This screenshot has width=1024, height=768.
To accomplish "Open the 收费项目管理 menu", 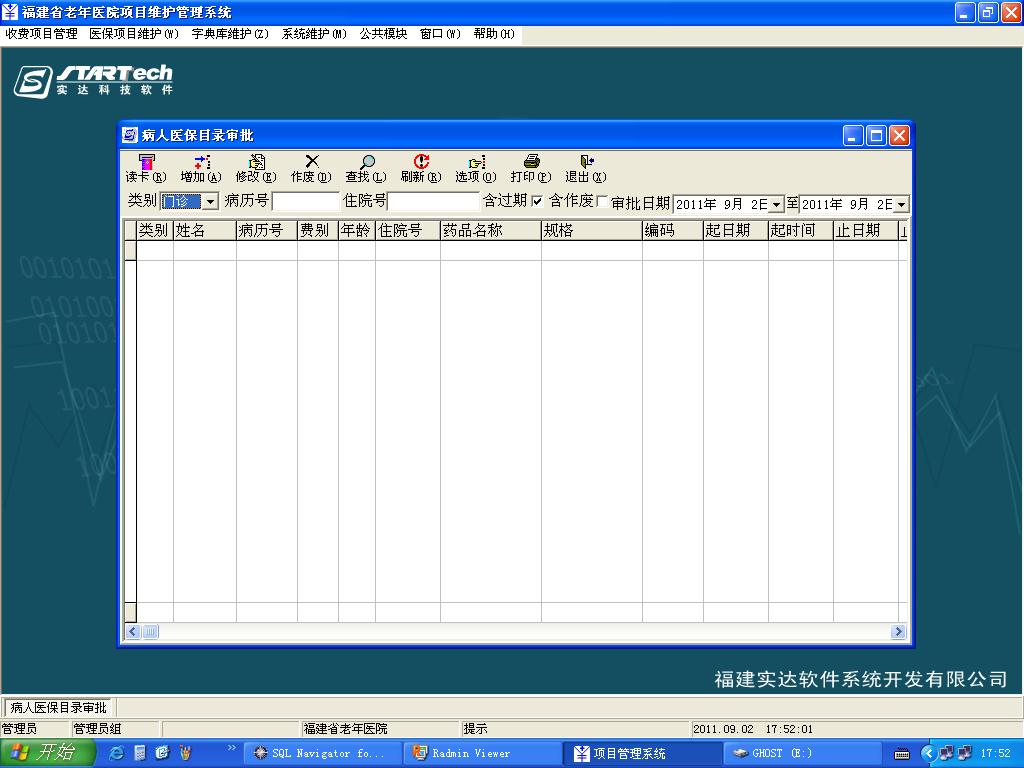I will pos(42,34).
